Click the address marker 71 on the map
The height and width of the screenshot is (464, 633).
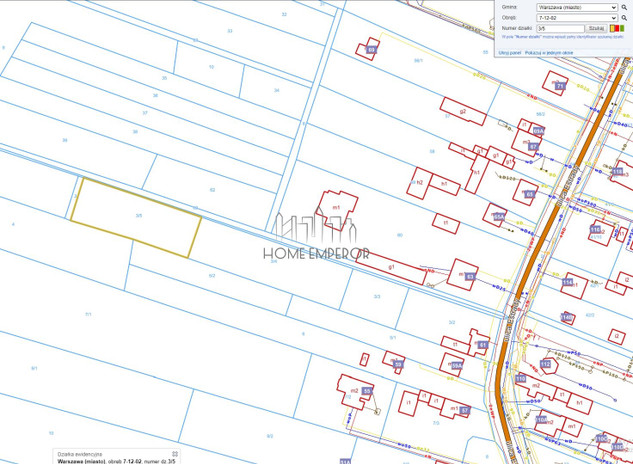(x=560, y=87)
